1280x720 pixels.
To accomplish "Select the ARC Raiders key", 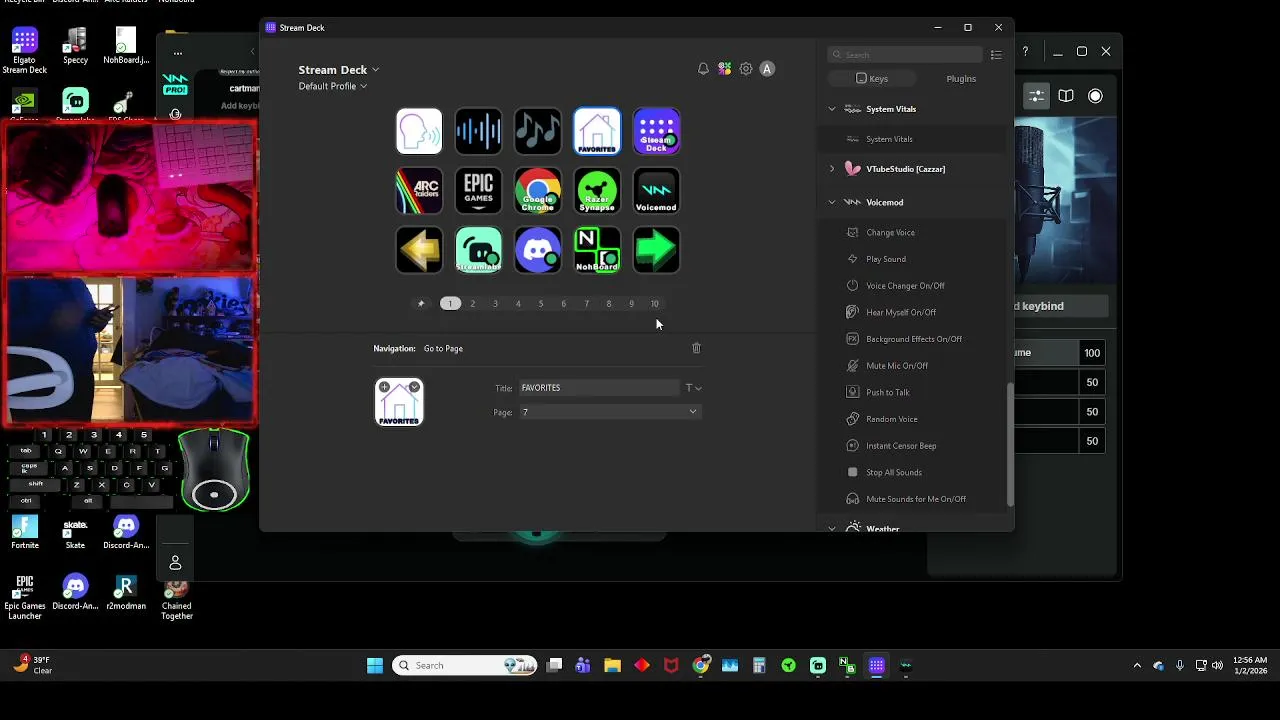I will tap(419, 191).
